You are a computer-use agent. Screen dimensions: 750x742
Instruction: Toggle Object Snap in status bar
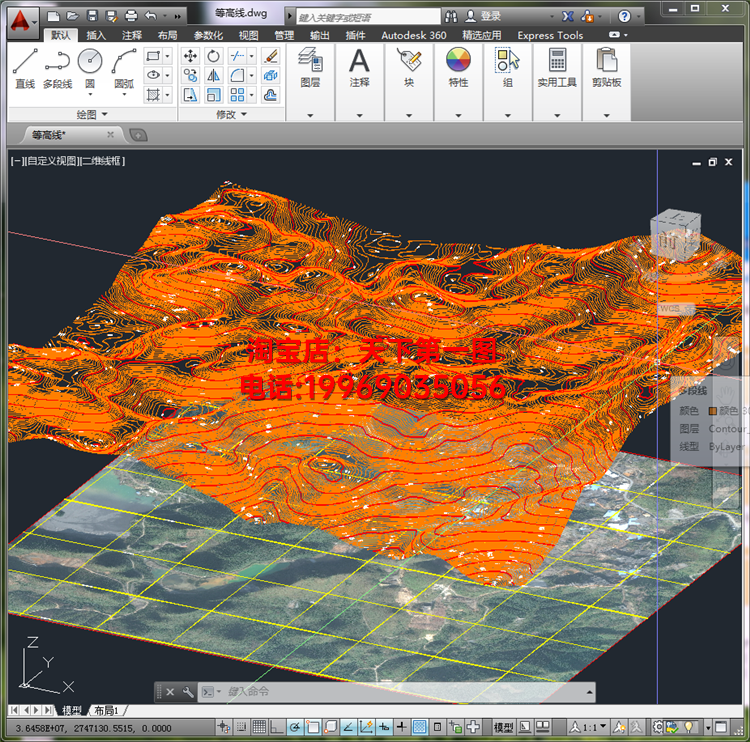click(312, 728)
